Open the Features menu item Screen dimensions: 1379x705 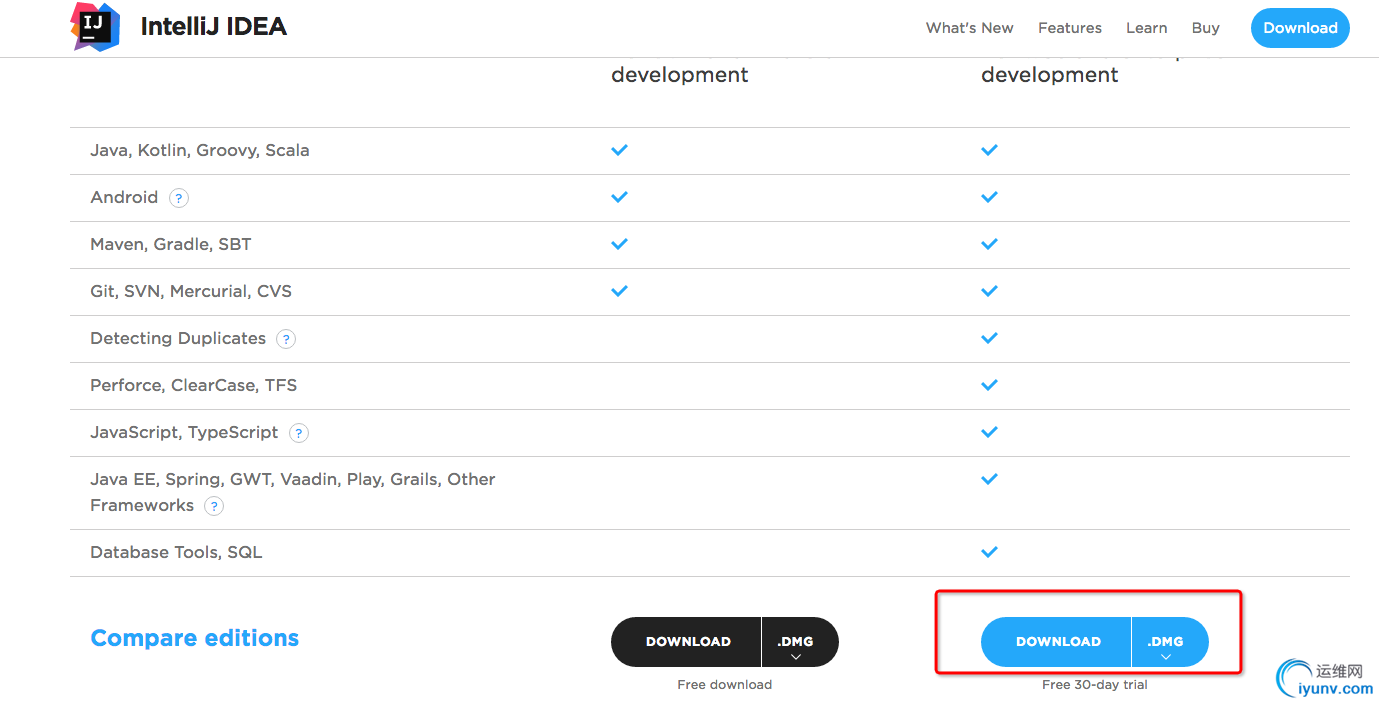(x=1069, y=28)
